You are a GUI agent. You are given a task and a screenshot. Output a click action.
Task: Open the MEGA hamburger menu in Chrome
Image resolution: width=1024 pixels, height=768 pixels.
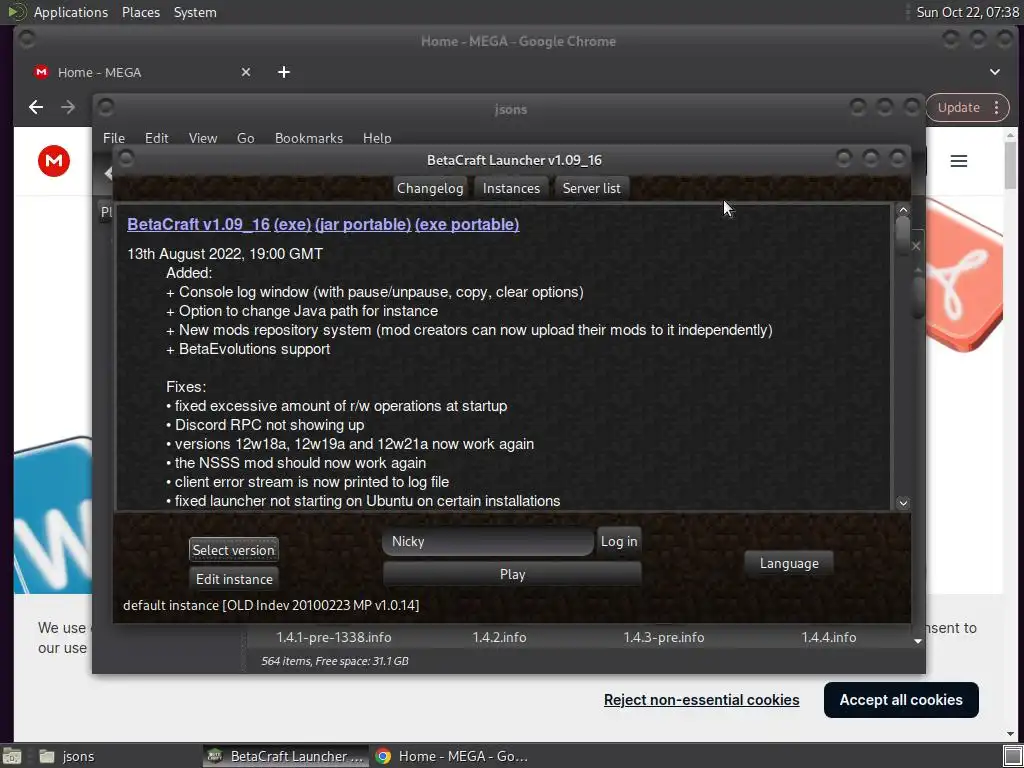pyautogui.click(x=959, y=161)
